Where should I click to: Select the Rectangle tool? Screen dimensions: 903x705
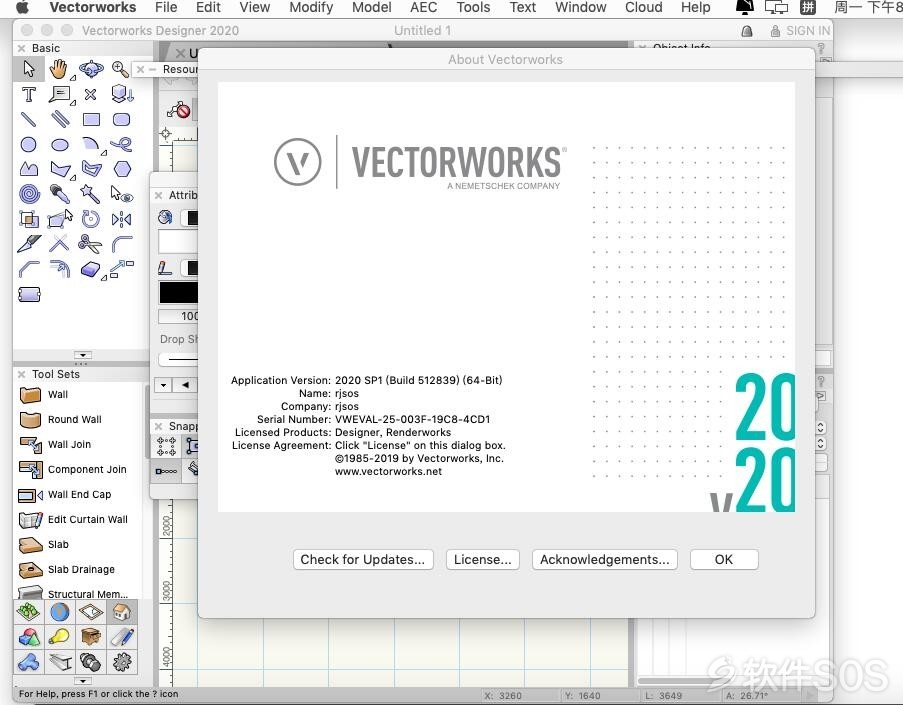[x=91, y=119]
